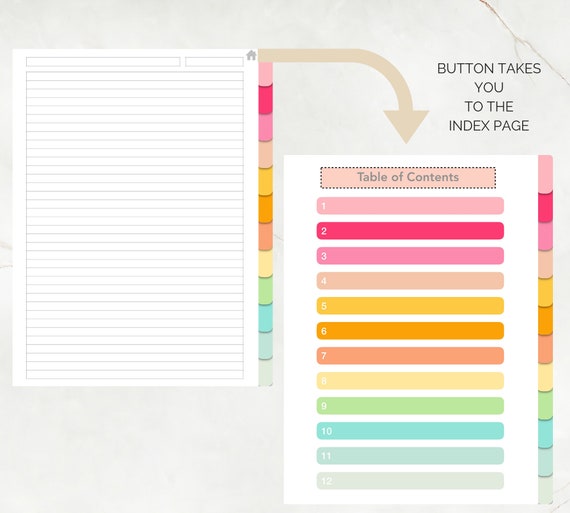The height and width of the screenshot is (513, 570).
Task: Open section 1 in the Table of Contents
Action: pos(410,206)
